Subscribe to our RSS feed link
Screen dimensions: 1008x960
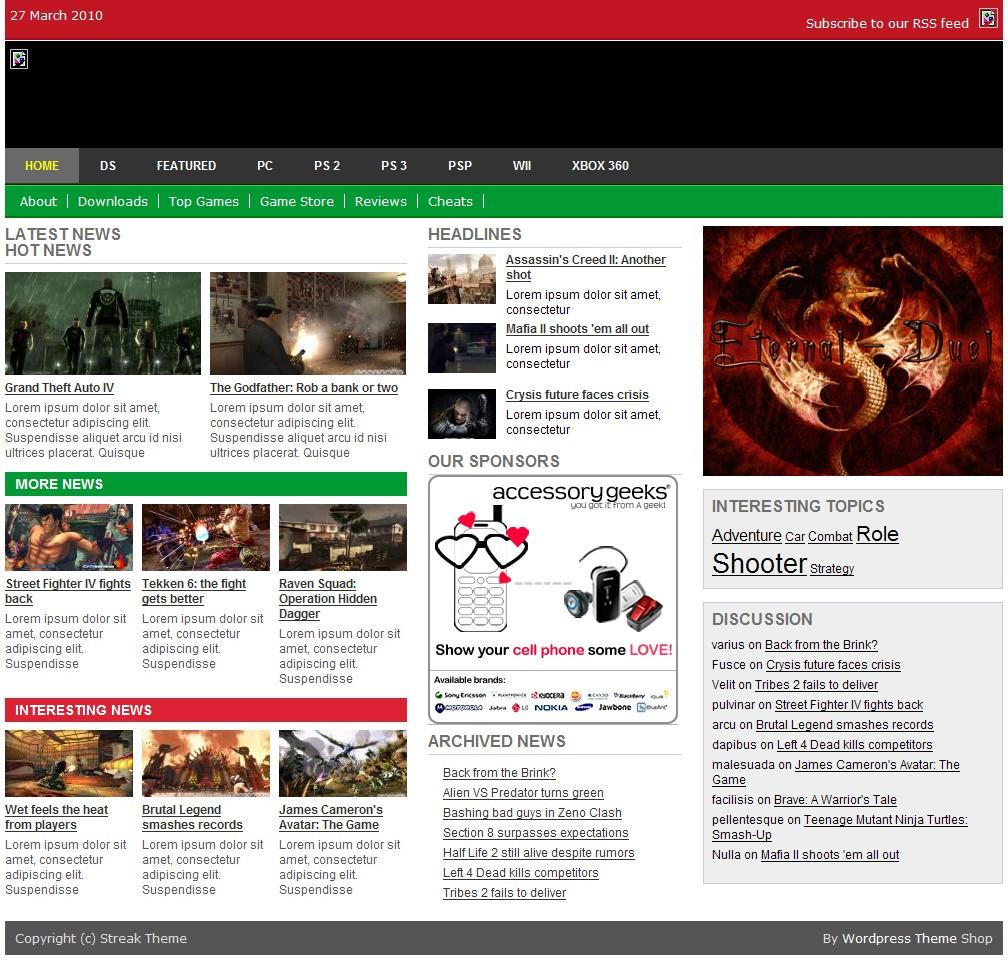[887, 24]
